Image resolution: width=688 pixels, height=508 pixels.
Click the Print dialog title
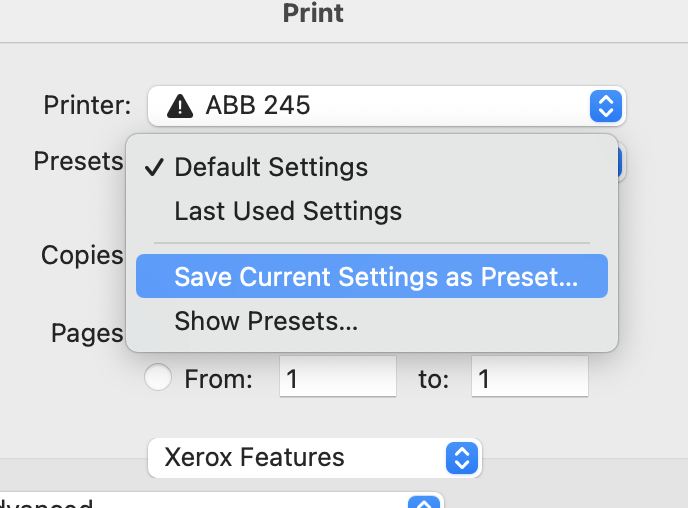coord(313,13)
